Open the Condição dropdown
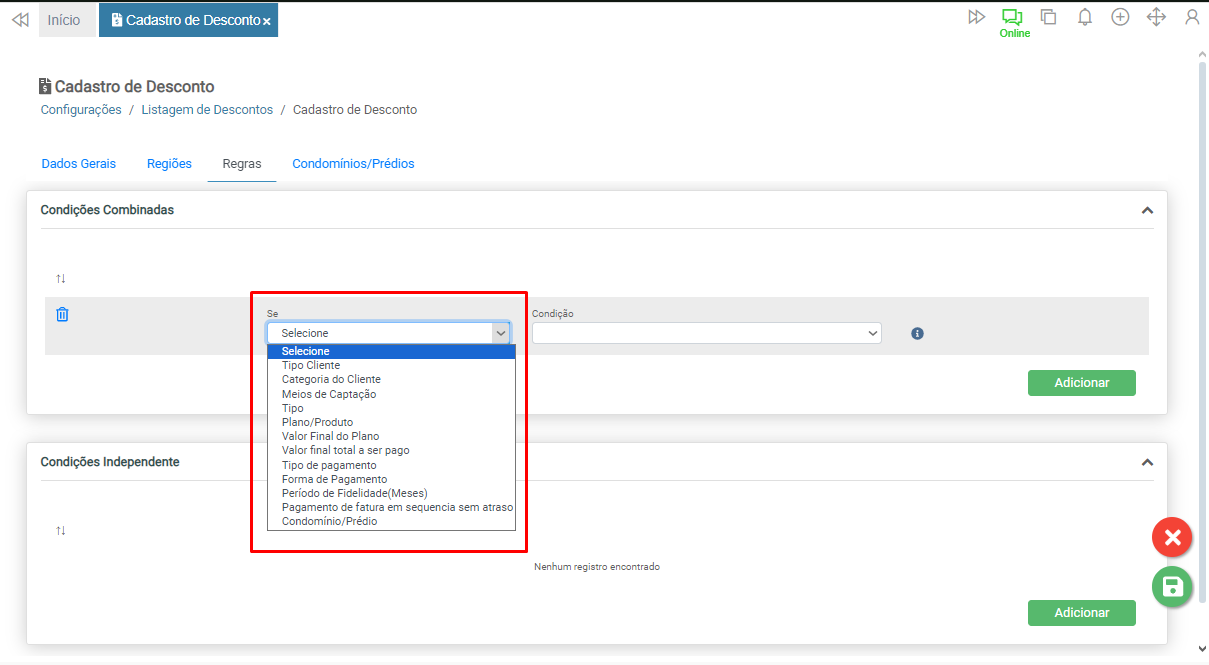Image resolution: width=1209 pixels, height=665 pixels. coord(706,333)
